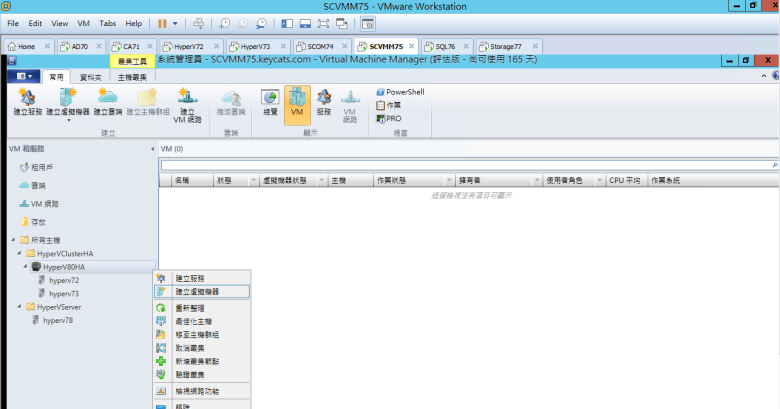Choose 建立虛擬機器 in the context menu
Image resolution: width=780 pixels, height=409 pixels.
click(197, 291)
